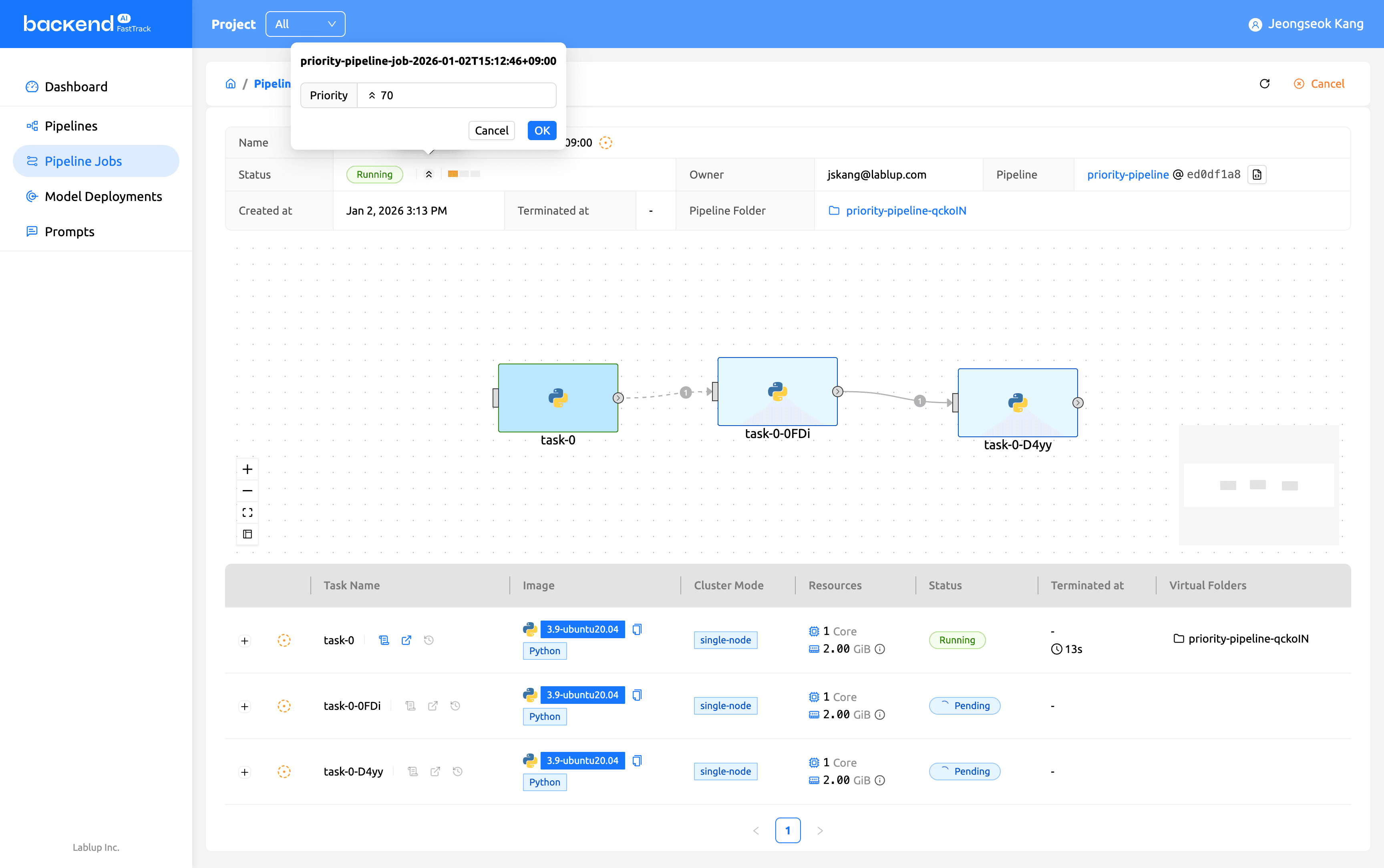Viewport: 1384px width, 868px height.
Task: Go to Model Deployments menu
Action: (x=103, y=196)
